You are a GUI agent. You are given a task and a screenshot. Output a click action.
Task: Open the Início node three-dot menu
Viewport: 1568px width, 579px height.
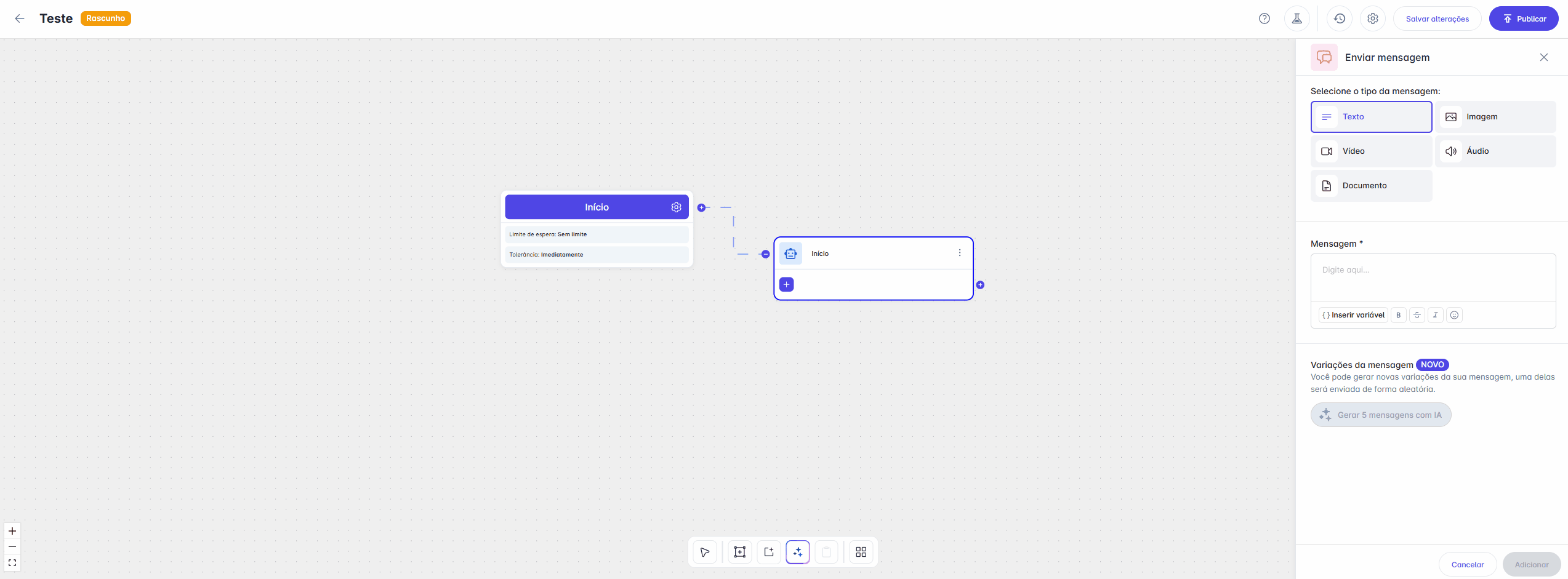(959, 253)
